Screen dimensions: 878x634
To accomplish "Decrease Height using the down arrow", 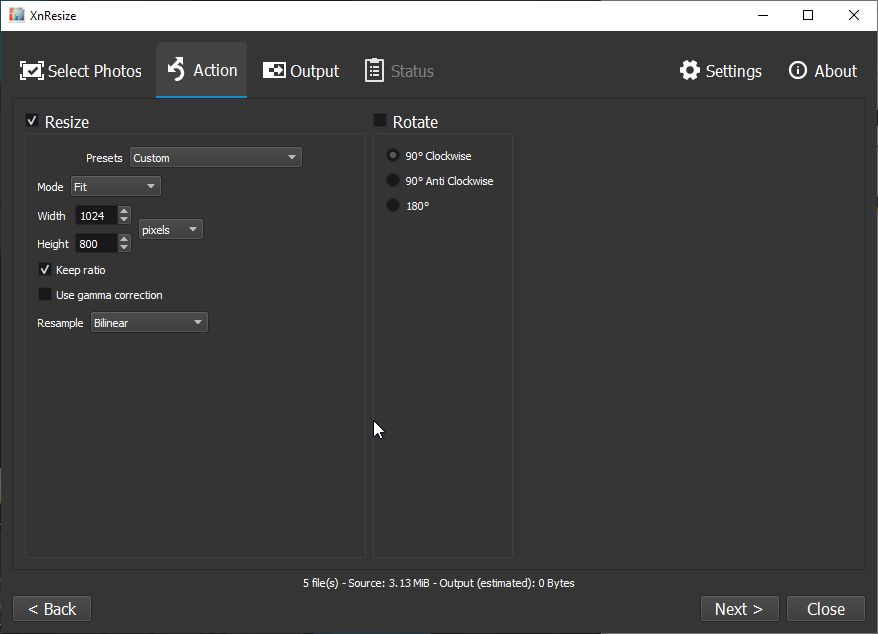I will coord(124,248).
